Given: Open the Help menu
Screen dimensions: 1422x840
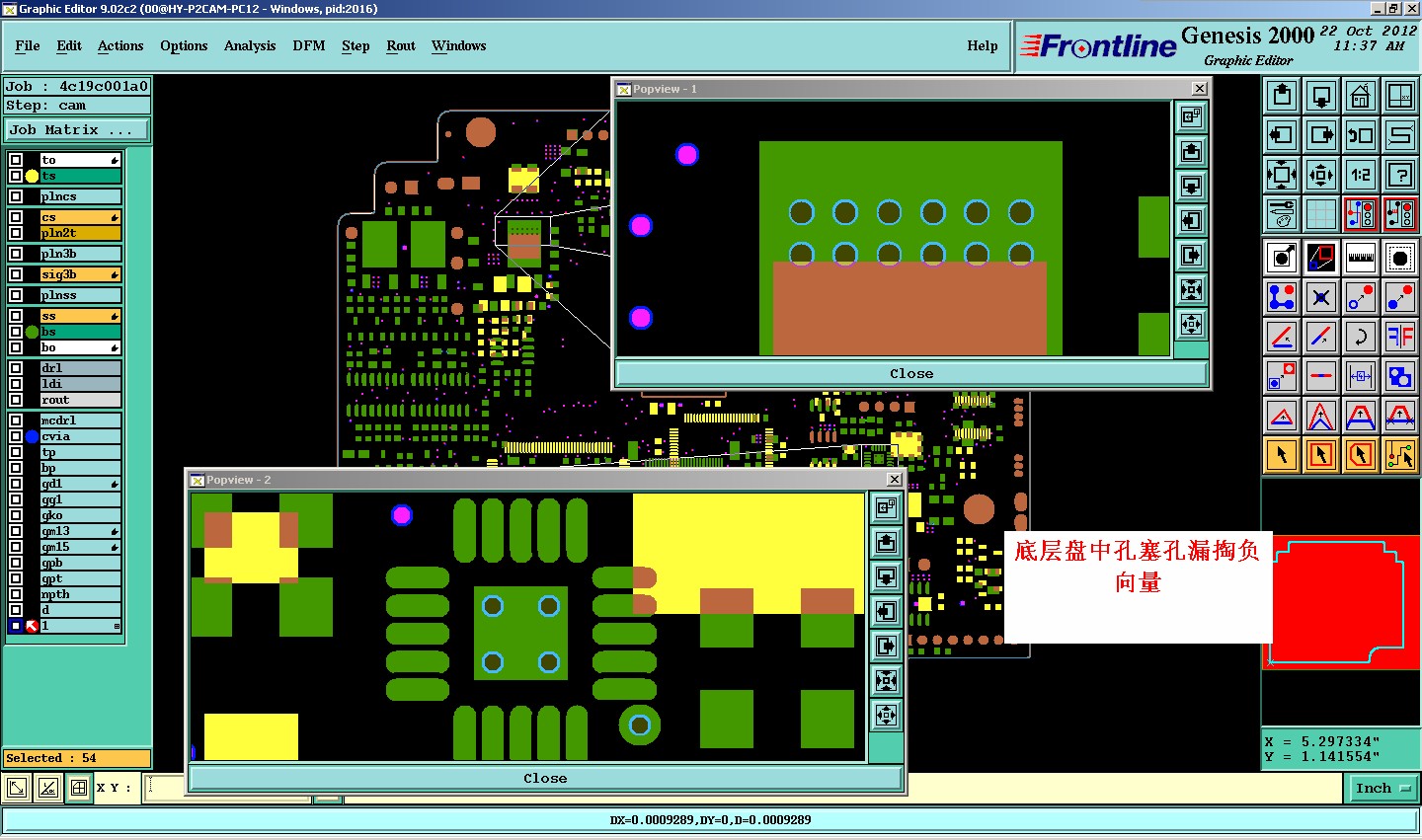Looking at the screenshot, I should [x=983, y=45].
